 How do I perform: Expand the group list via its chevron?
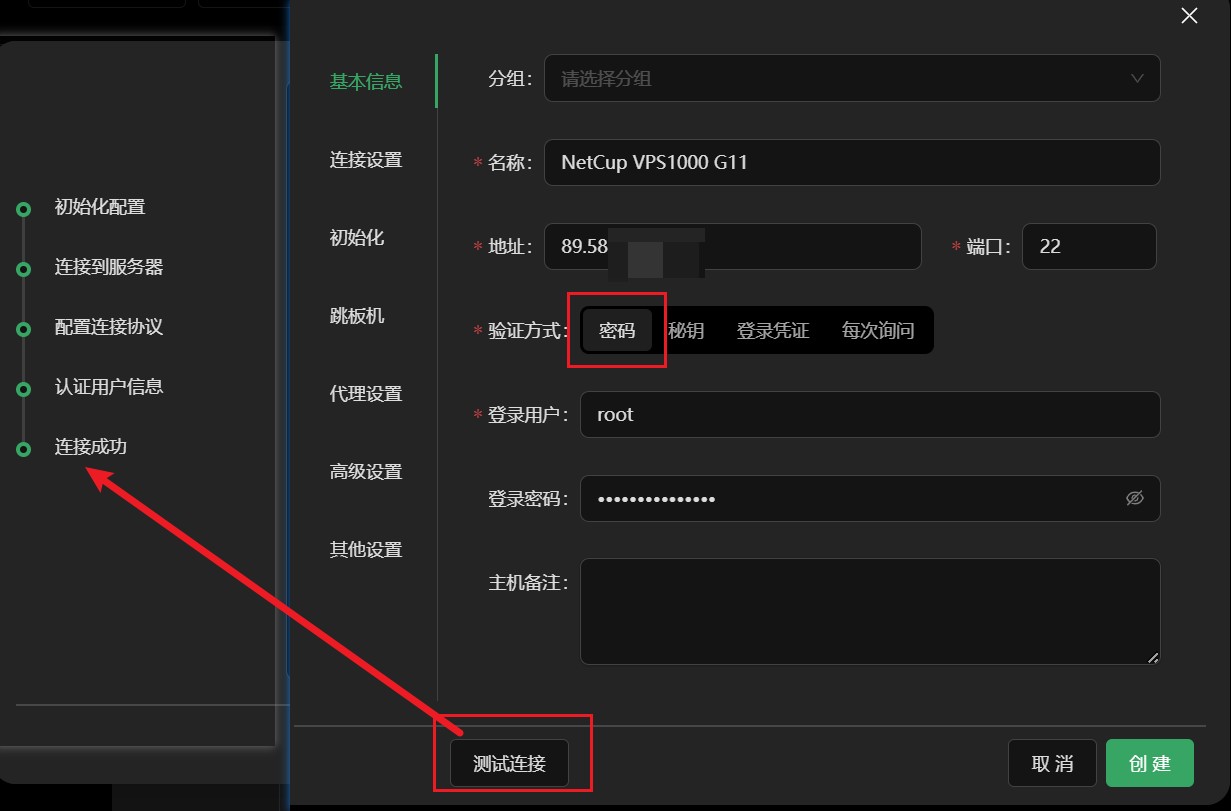1137,78
